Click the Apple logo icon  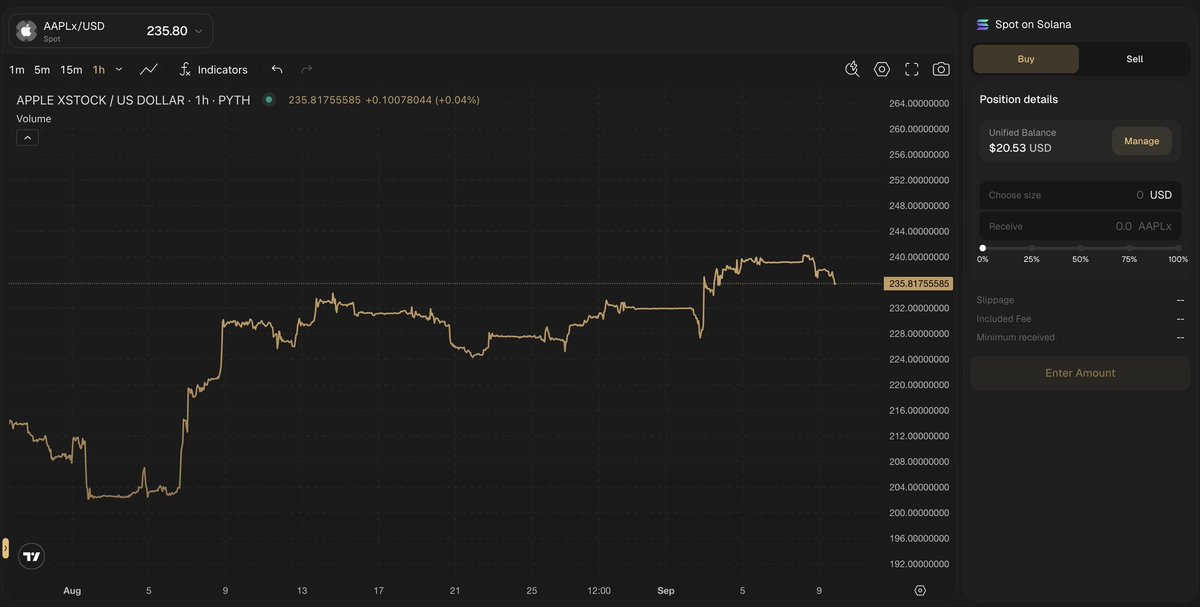[x=27, y=31]
